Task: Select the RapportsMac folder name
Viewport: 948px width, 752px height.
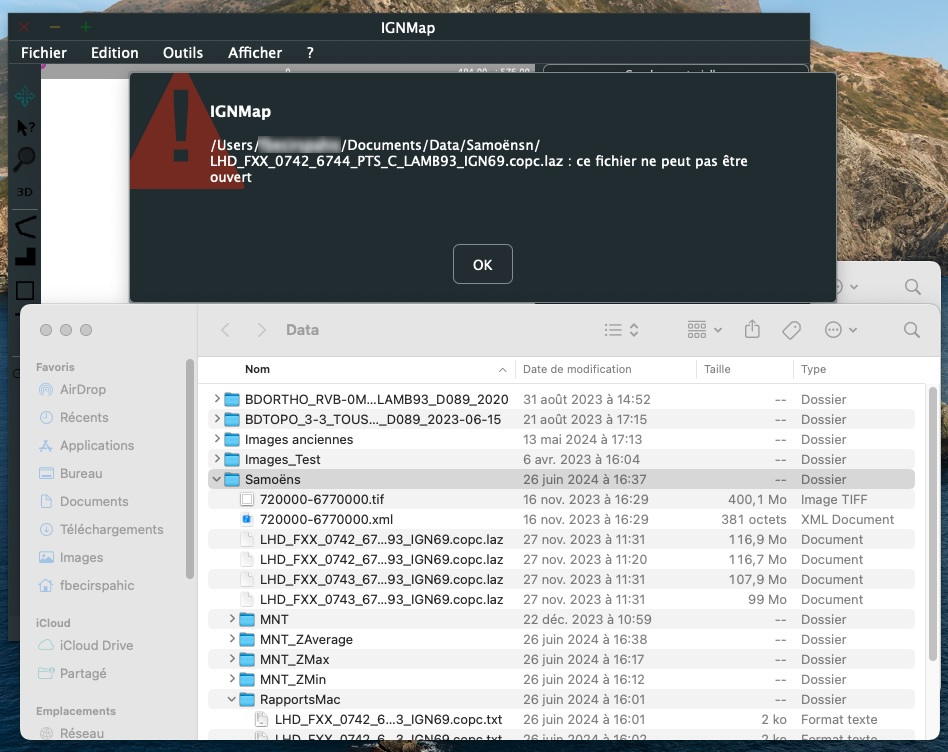Action: pos(300,699)
